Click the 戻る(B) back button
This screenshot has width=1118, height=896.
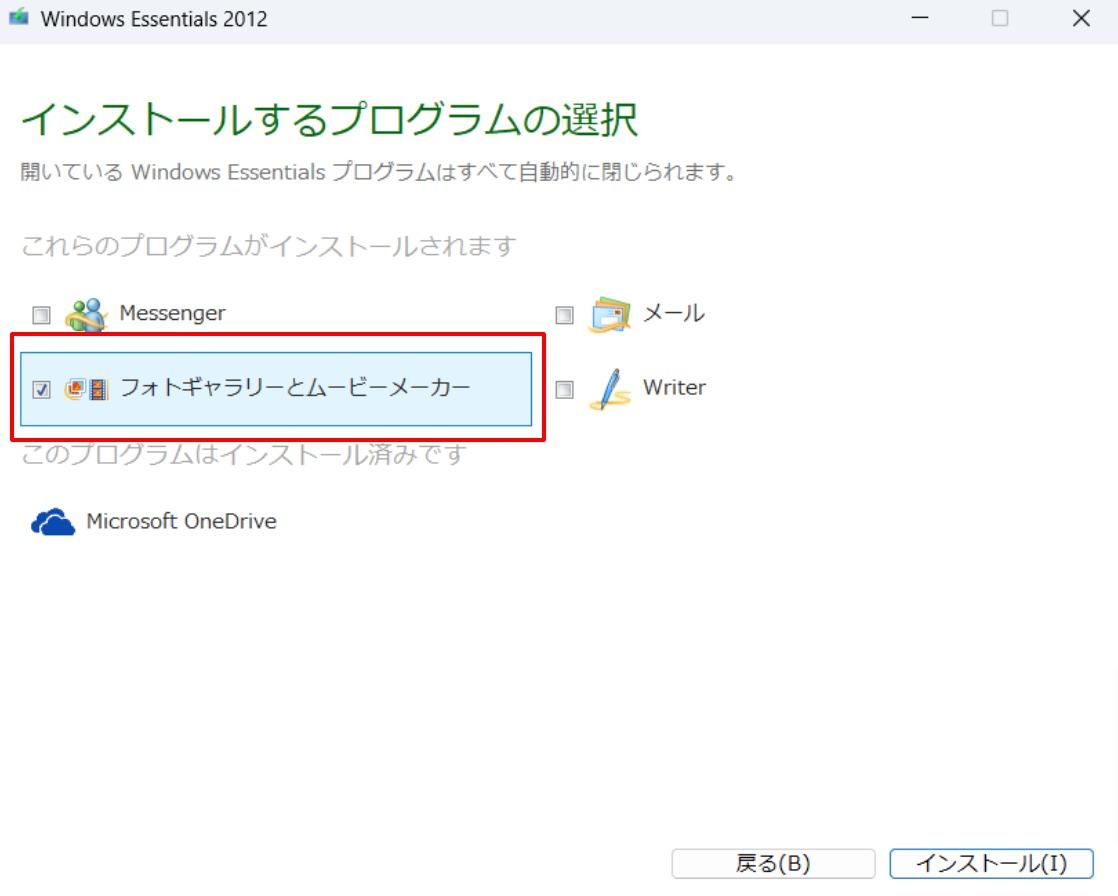[773, 864]
